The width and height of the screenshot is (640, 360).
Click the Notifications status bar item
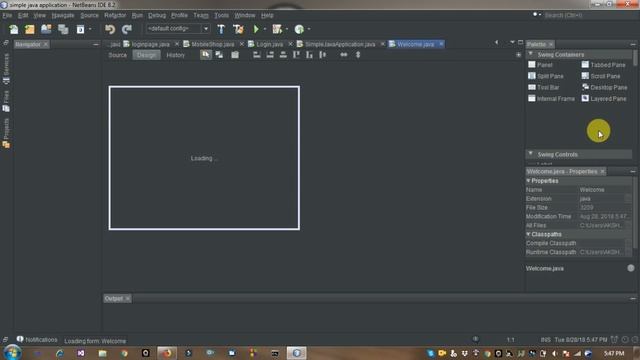(x=37, y=340)
